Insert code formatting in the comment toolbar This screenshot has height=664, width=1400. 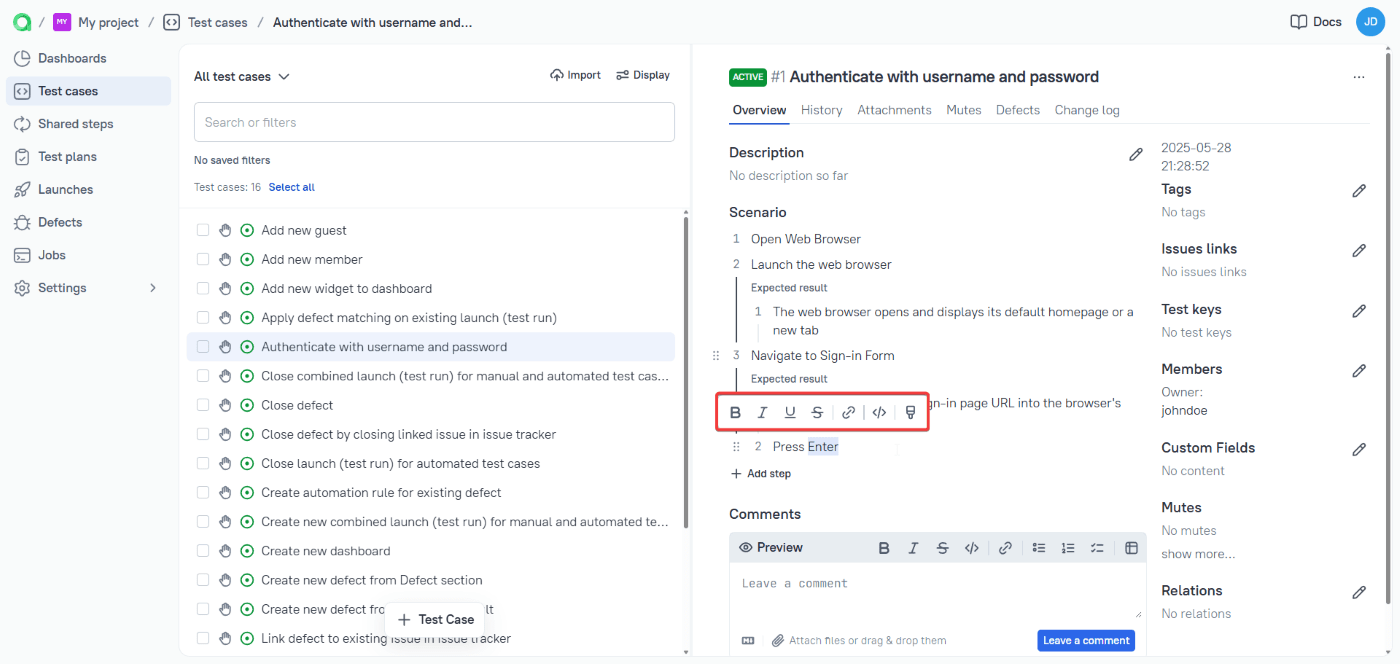click(971, 547)
